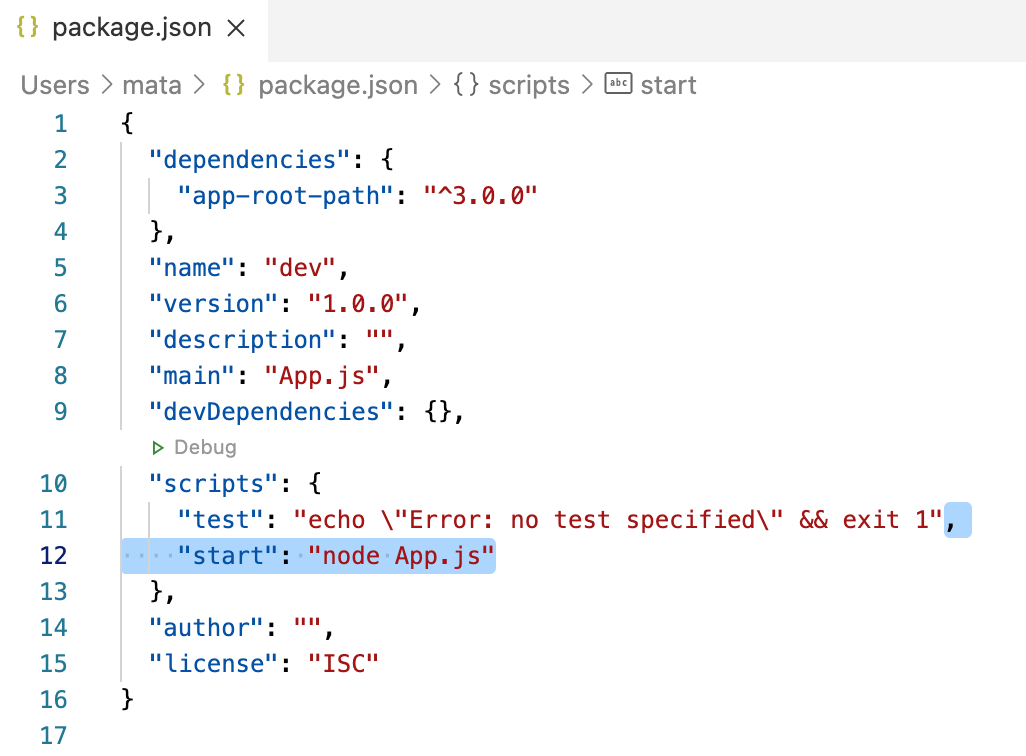The height and width of the screenshot is (756, 1026).
Task: Click the Debug play triangle icon
Action: [158, 448]
